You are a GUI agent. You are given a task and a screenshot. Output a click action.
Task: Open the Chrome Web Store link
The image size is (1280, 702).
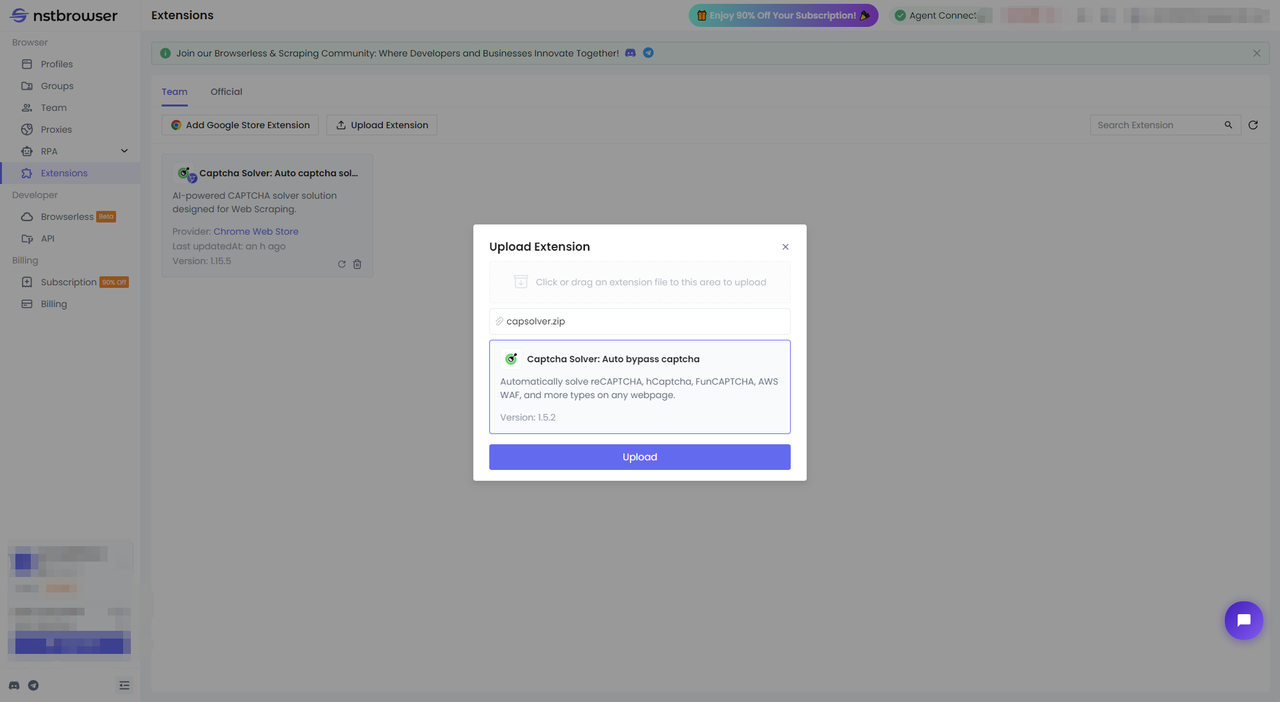tap(256, 232)
